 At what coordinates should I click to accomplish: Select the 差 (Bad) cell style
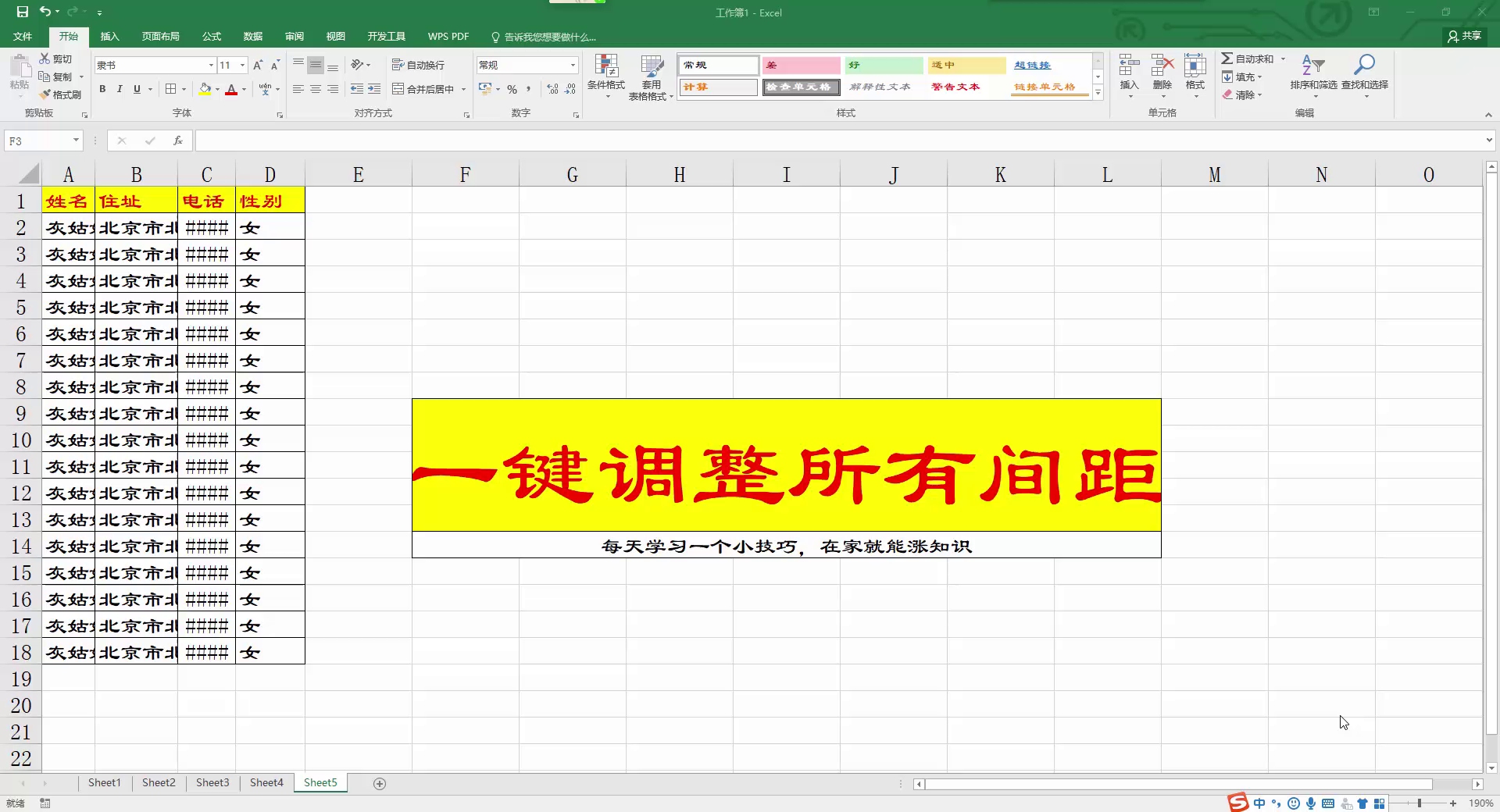(x=801, y=65)
